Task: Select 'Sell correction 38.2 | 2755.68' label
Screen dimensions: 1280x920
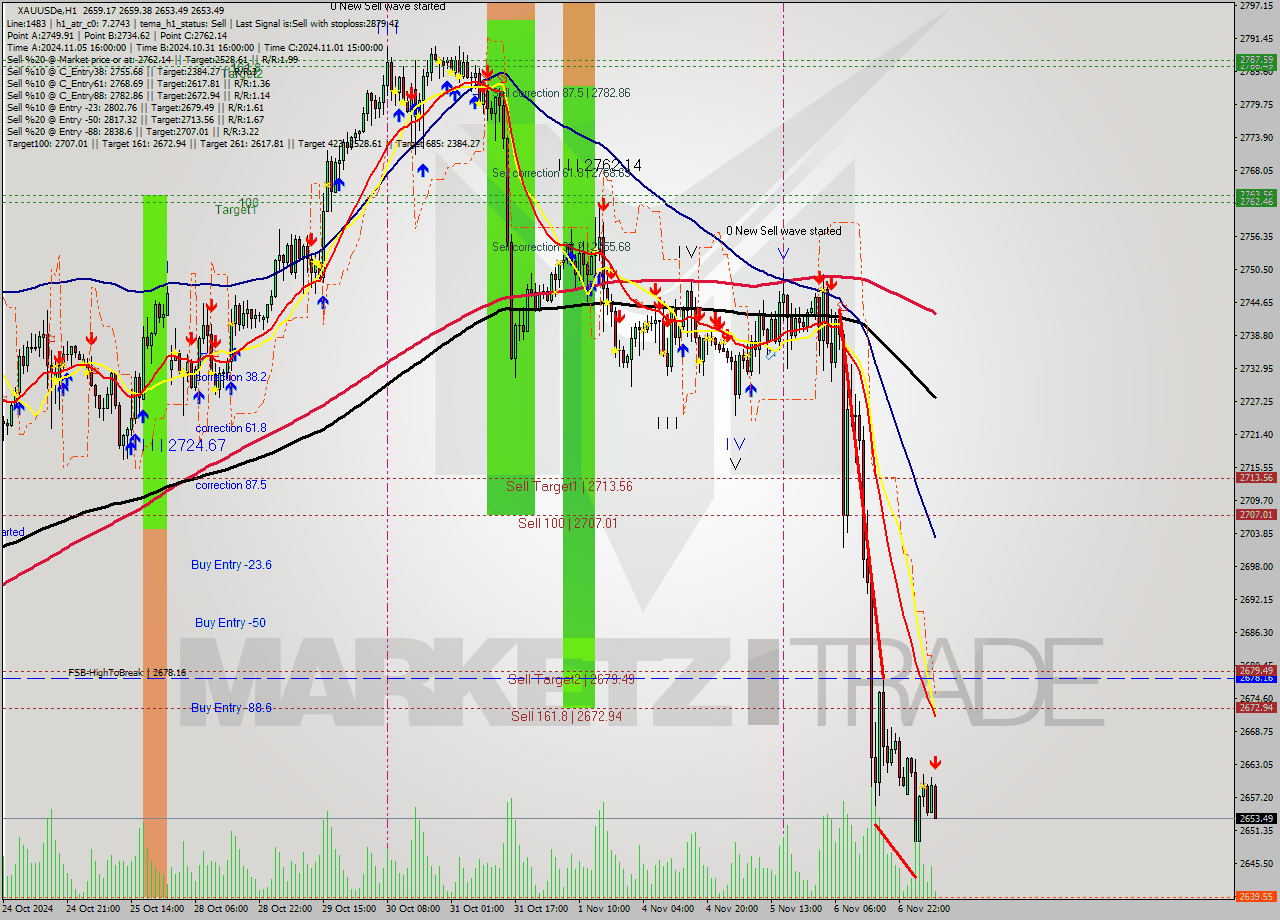Action: click(560, 247)
